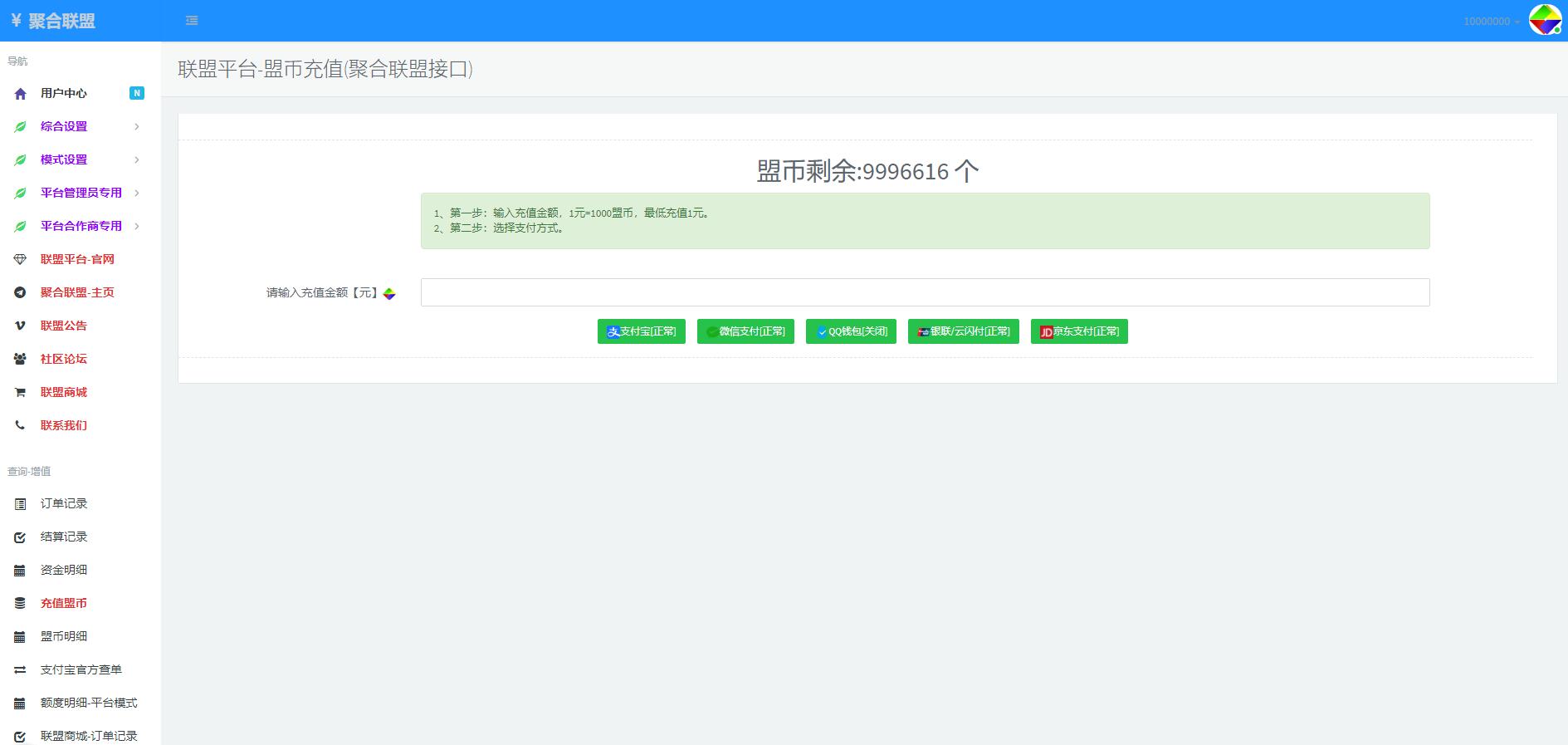1568x745 pixels.
Task: Click the phone icon next to 联系我们
Action: pos(21,425)
